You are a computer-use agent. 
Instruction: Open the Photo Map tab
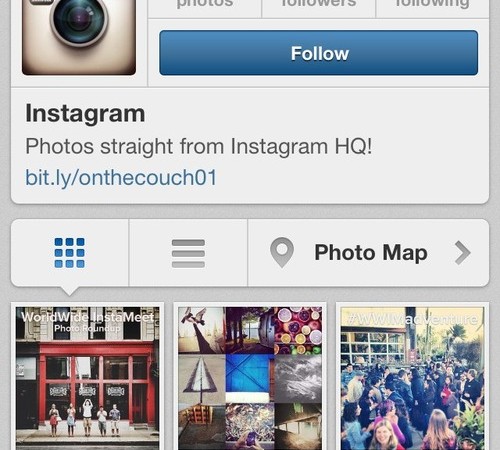click(x=368, y=253)
